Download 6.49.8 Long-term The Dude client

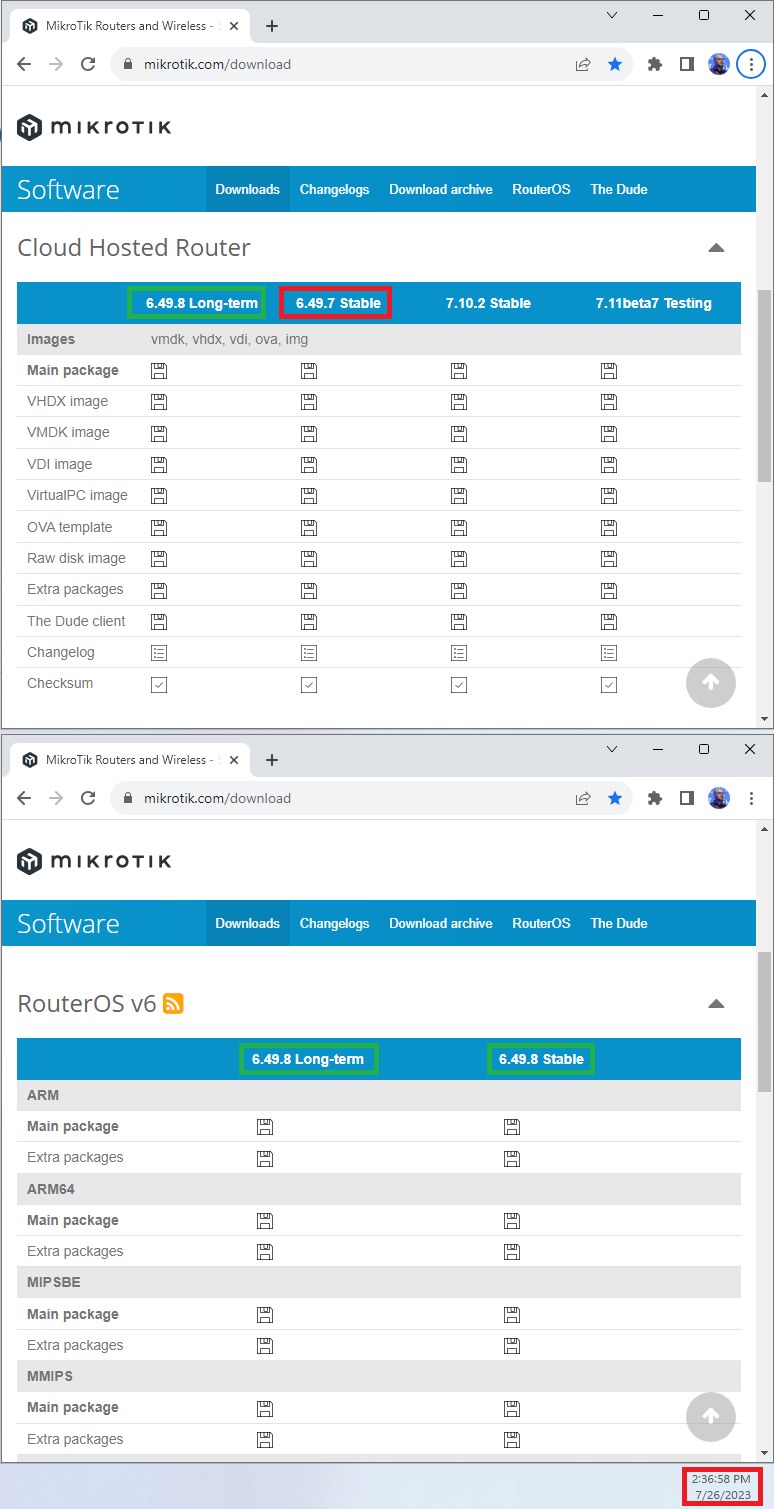[158, 621]
